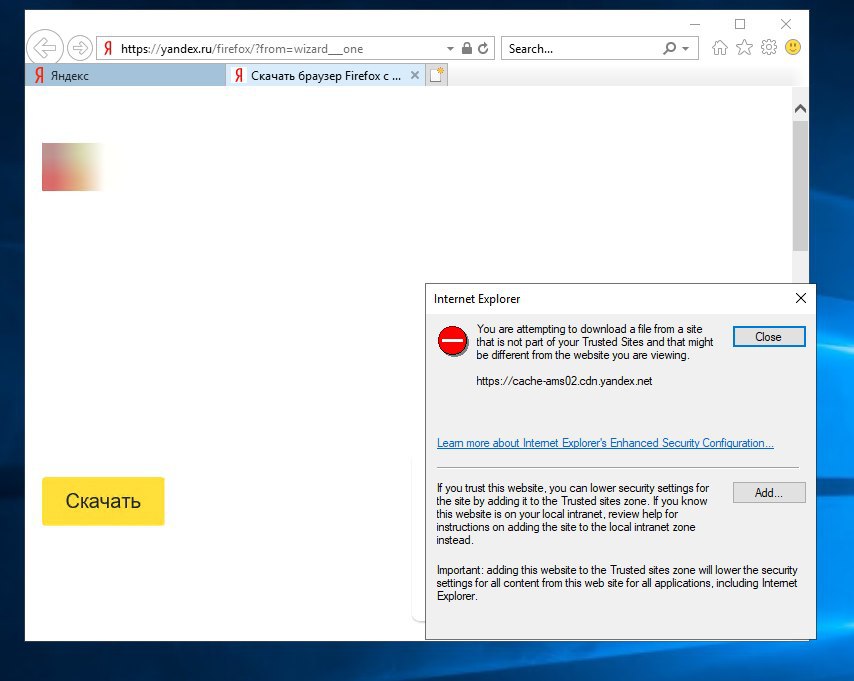This screenshot has width=854, height=681.
Task: Click the 'You are attempting to download' message
Action: coord(594,342)
